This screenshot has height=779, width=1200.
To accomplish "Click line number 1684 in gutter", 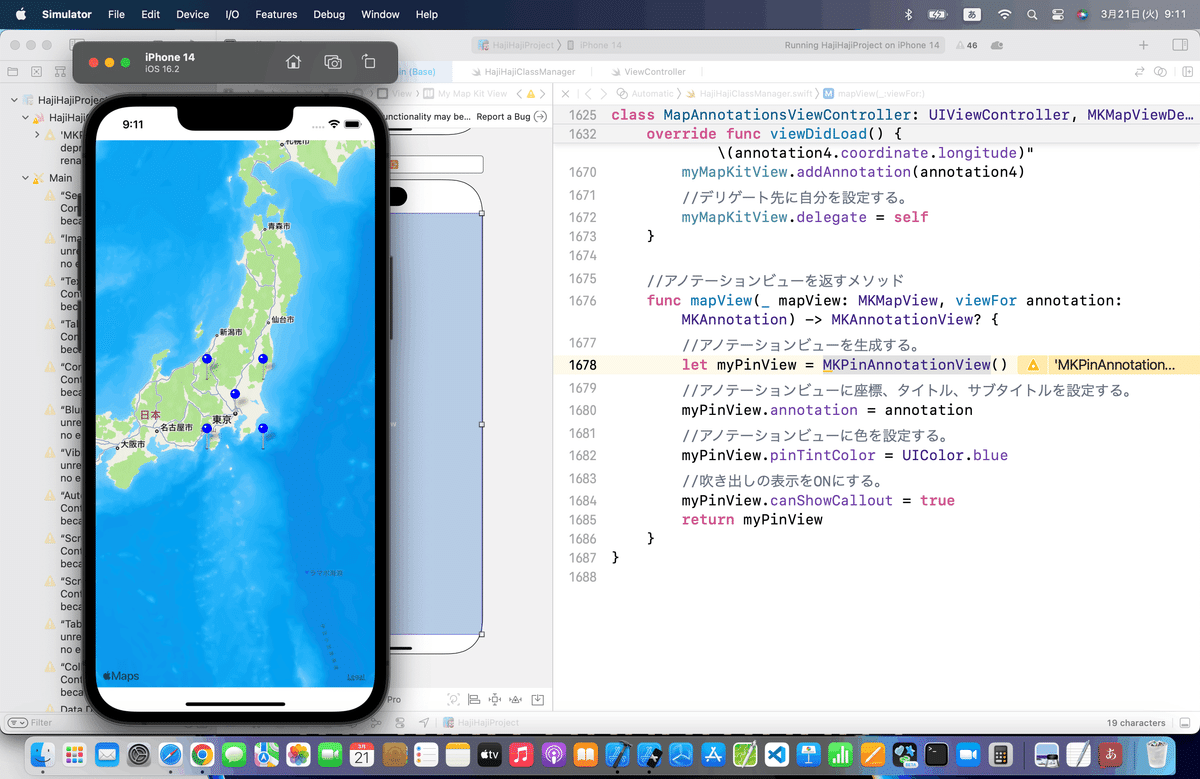I will click(582, 501).
